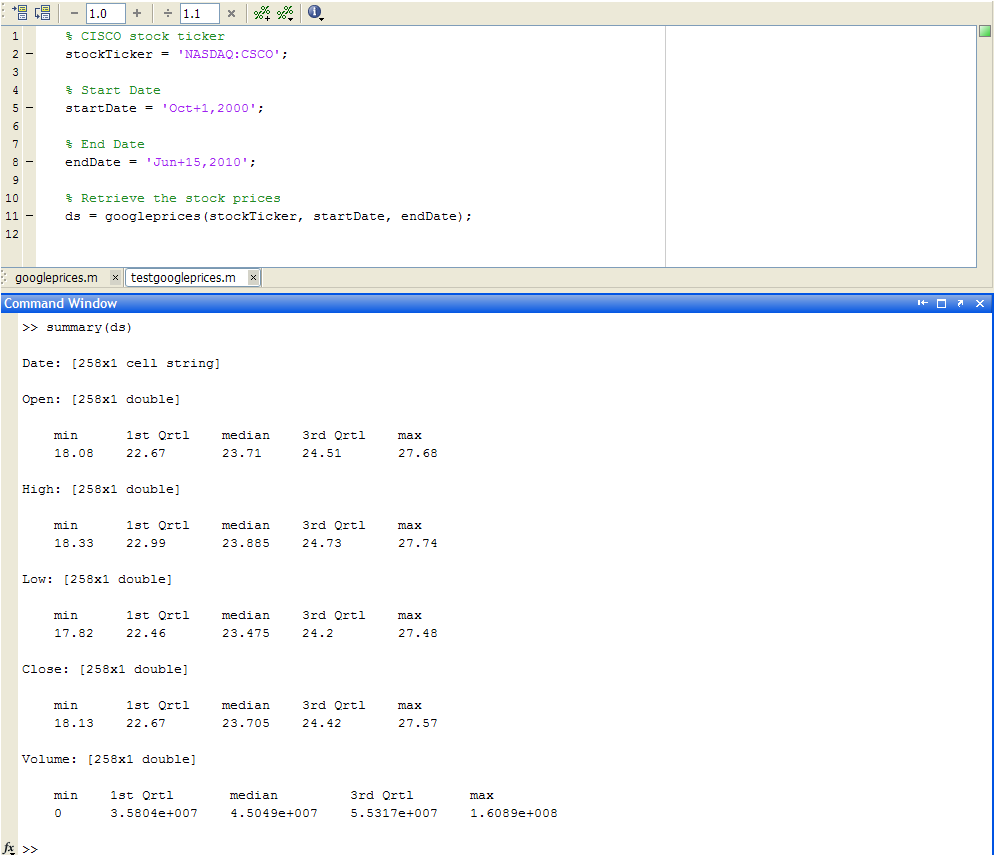
Task: Click the green percent icon with plus sign
Action: point(261,13)
